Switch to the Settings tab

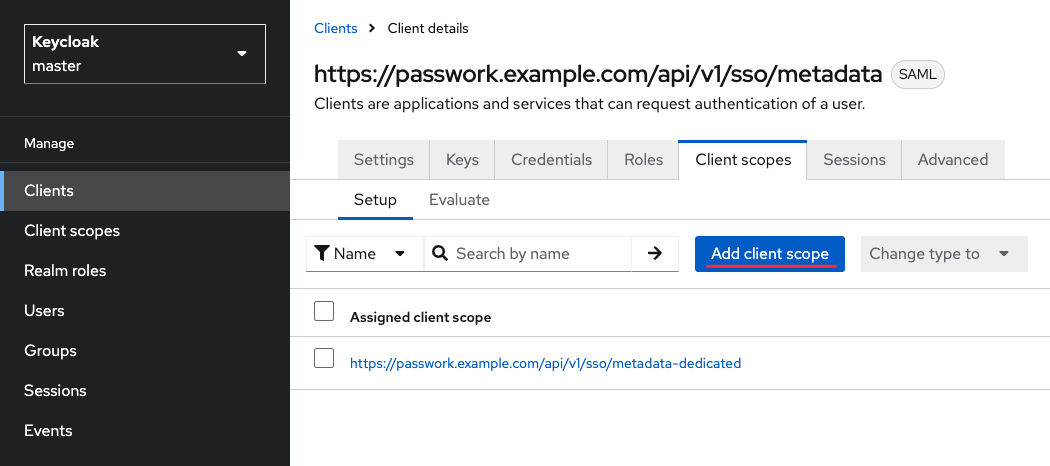point(384,160)
